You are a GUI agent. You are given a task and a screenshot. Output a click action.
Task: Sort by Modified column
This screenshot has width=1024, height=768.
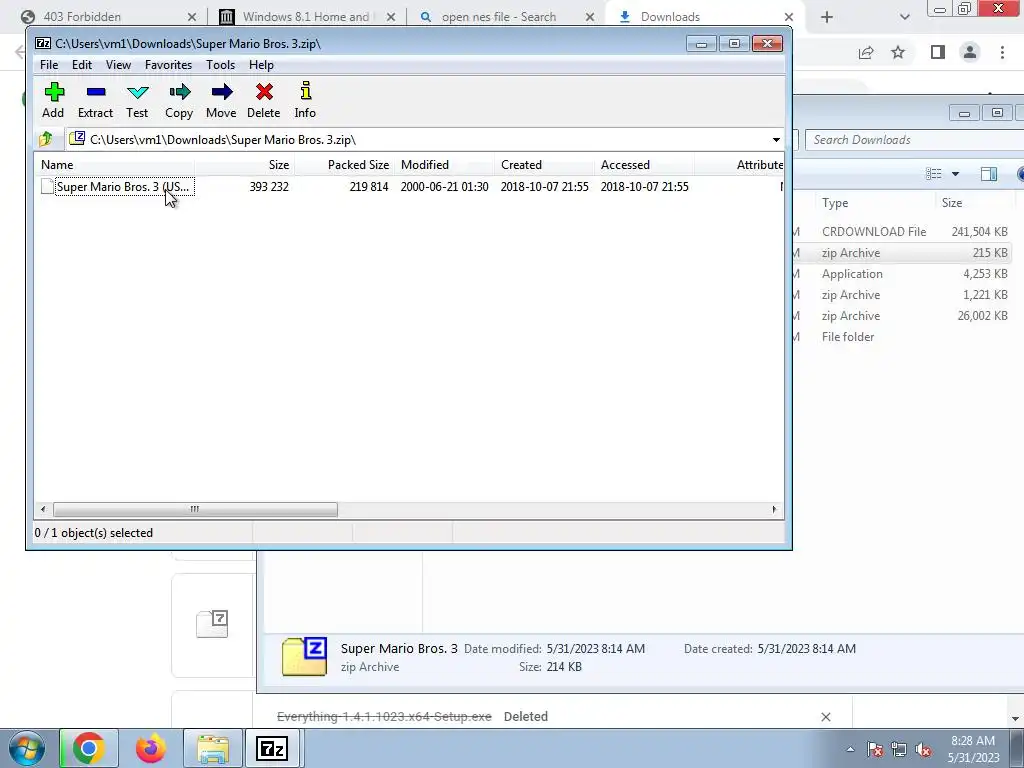(444, 165)
